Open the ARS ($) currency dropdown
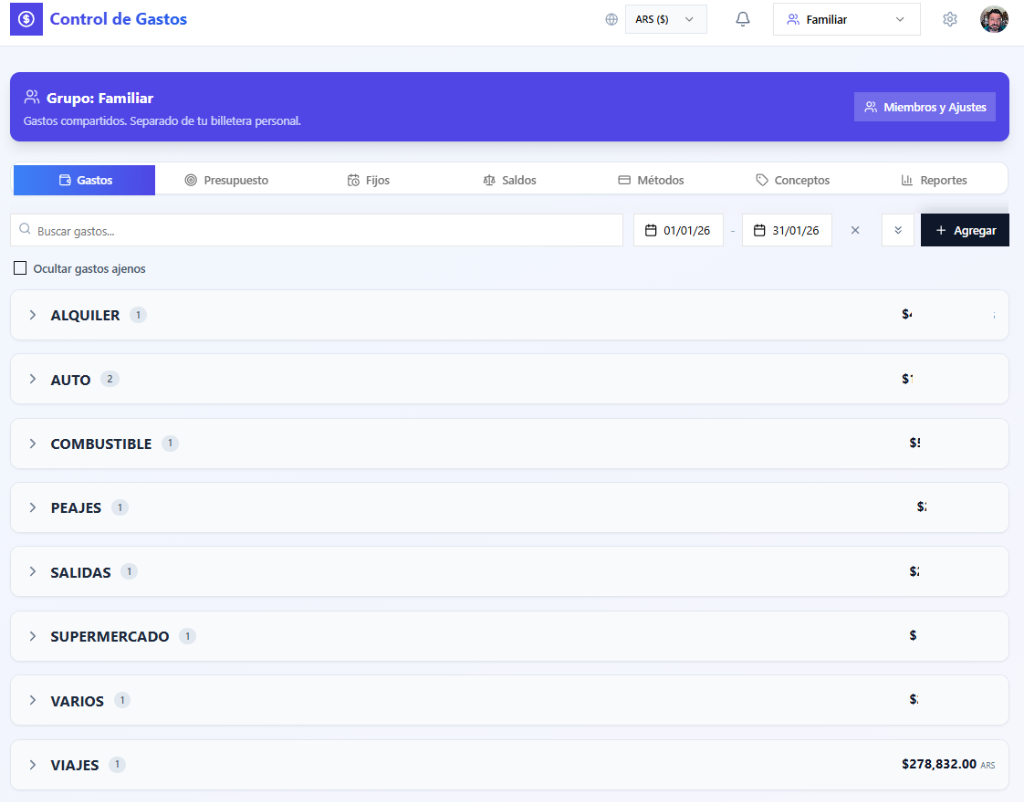The height and width of the screenshot is (802, 1024). pos(665,19)
